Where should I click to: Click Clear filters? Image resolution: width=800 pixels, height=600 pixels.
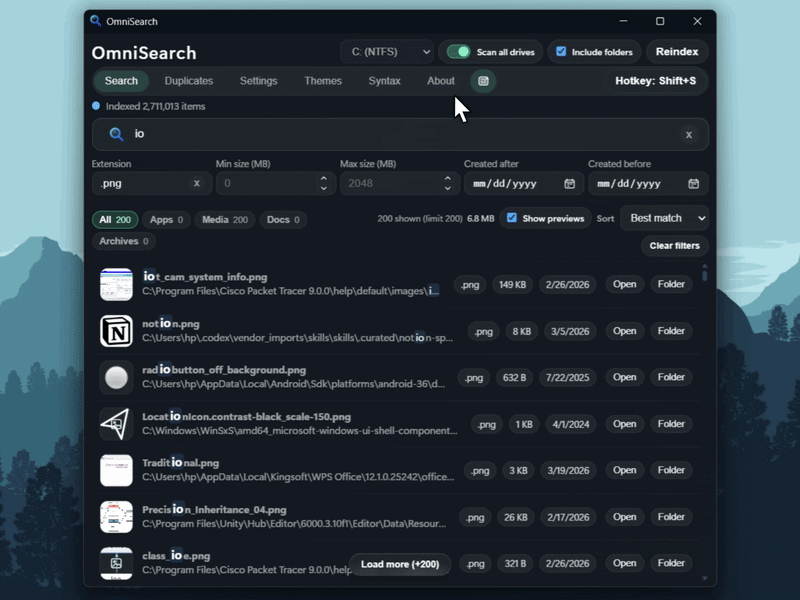click(x=674, y=246)
